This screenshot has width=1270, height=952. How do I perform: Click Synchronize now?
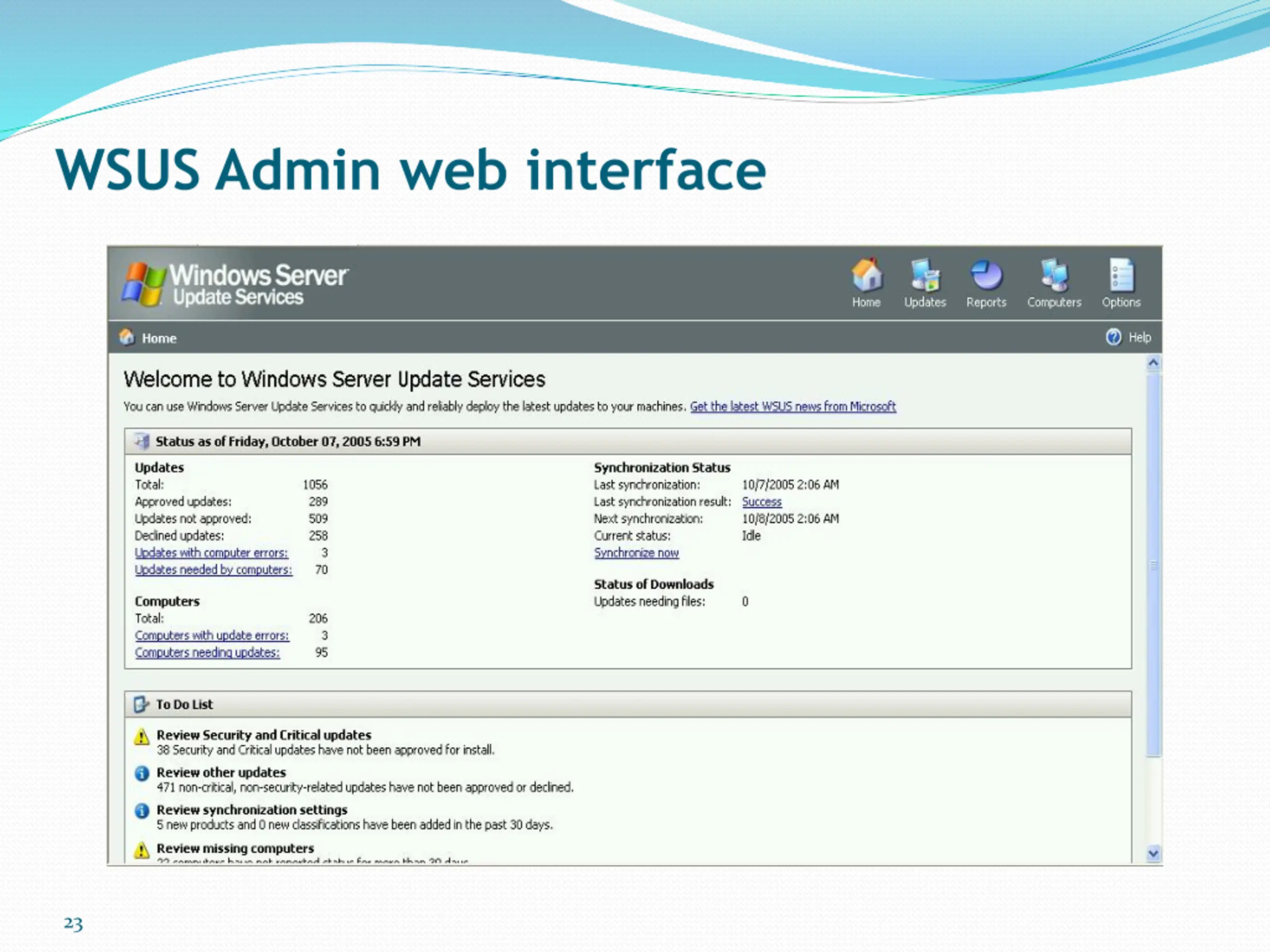[636, 553]
